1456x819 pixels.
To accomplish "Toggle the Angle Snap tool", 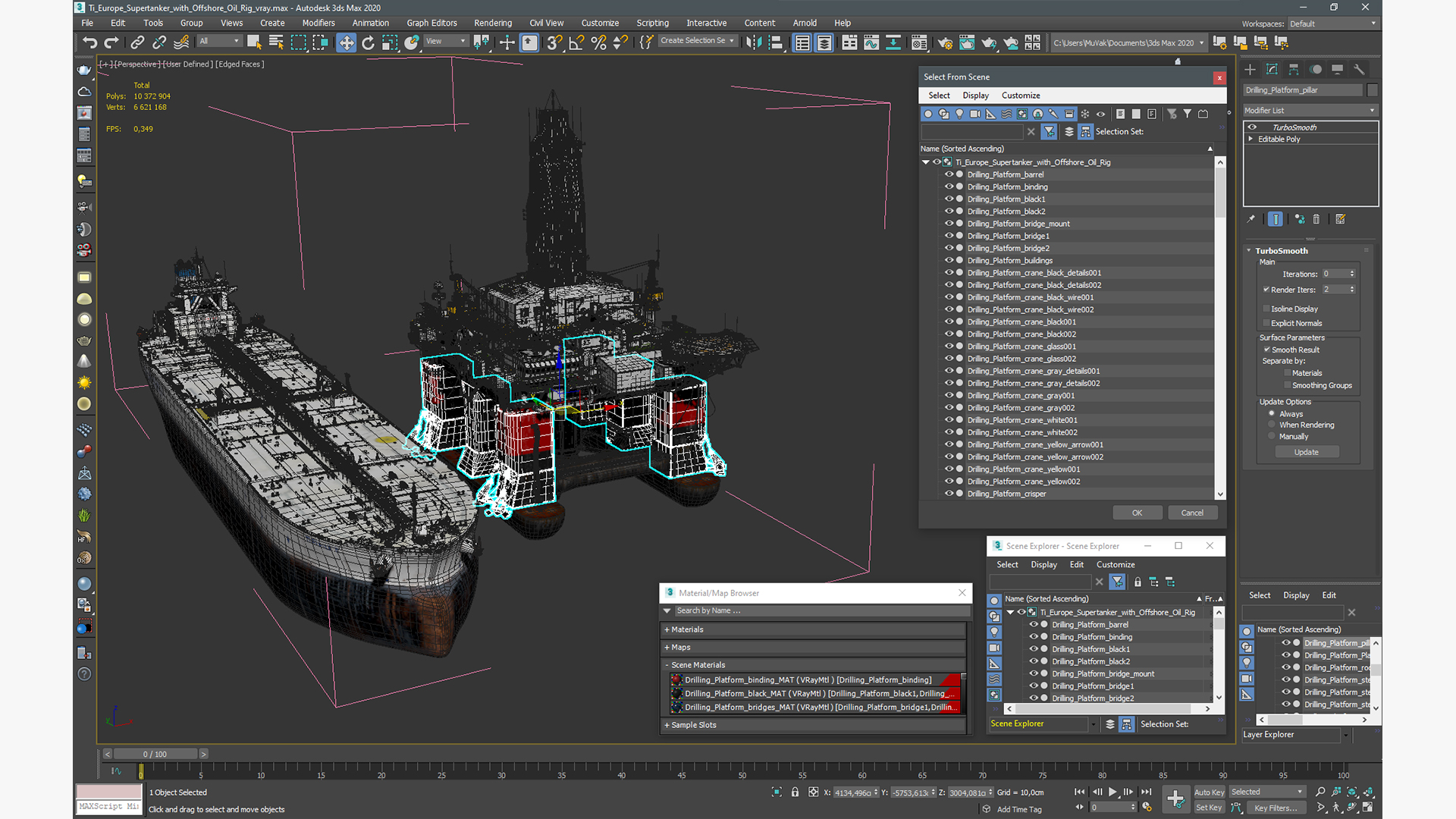I will click(576, 42).
